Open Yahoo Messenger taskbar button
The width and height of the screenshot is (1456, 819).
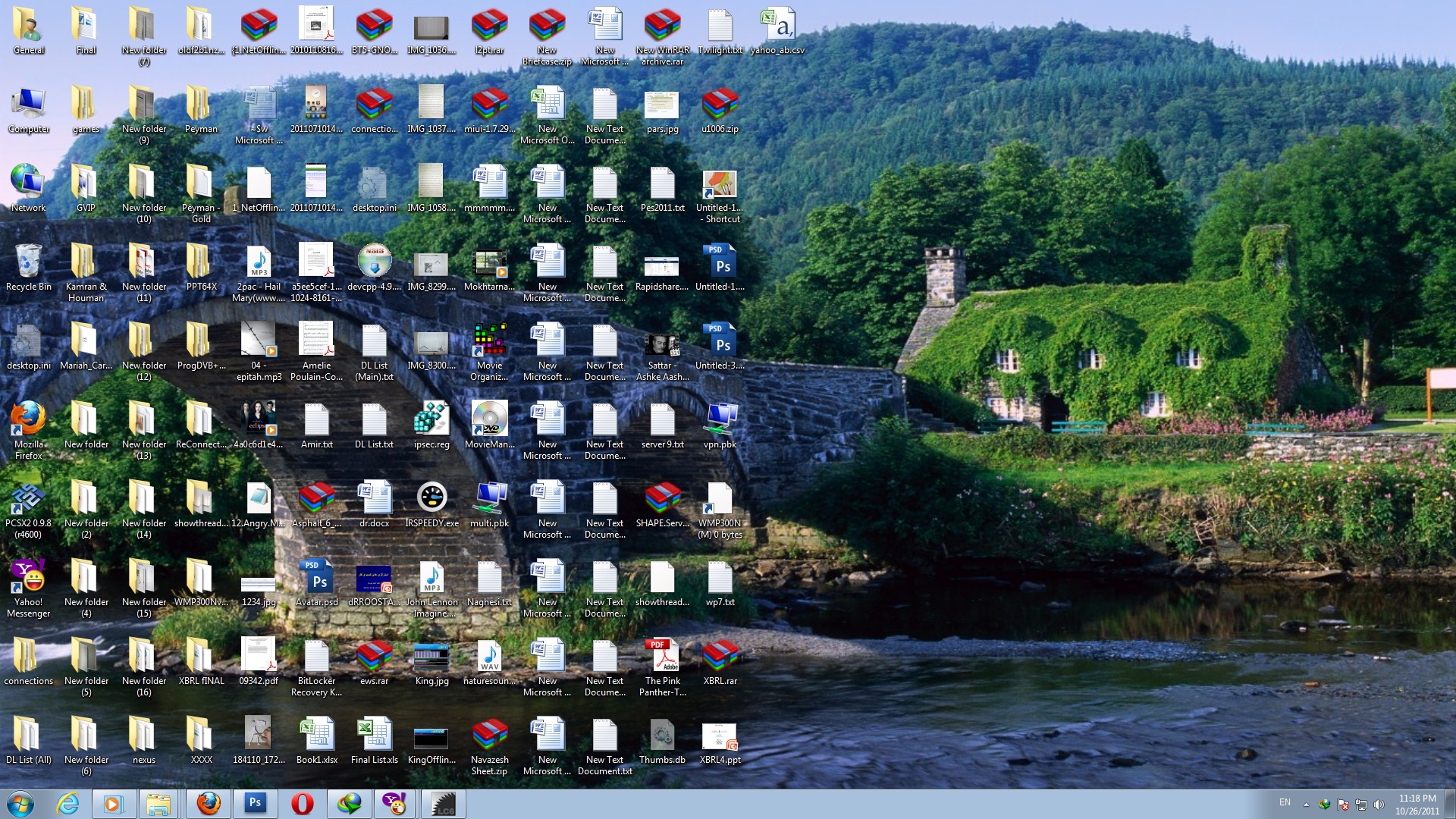click(394, 804)
